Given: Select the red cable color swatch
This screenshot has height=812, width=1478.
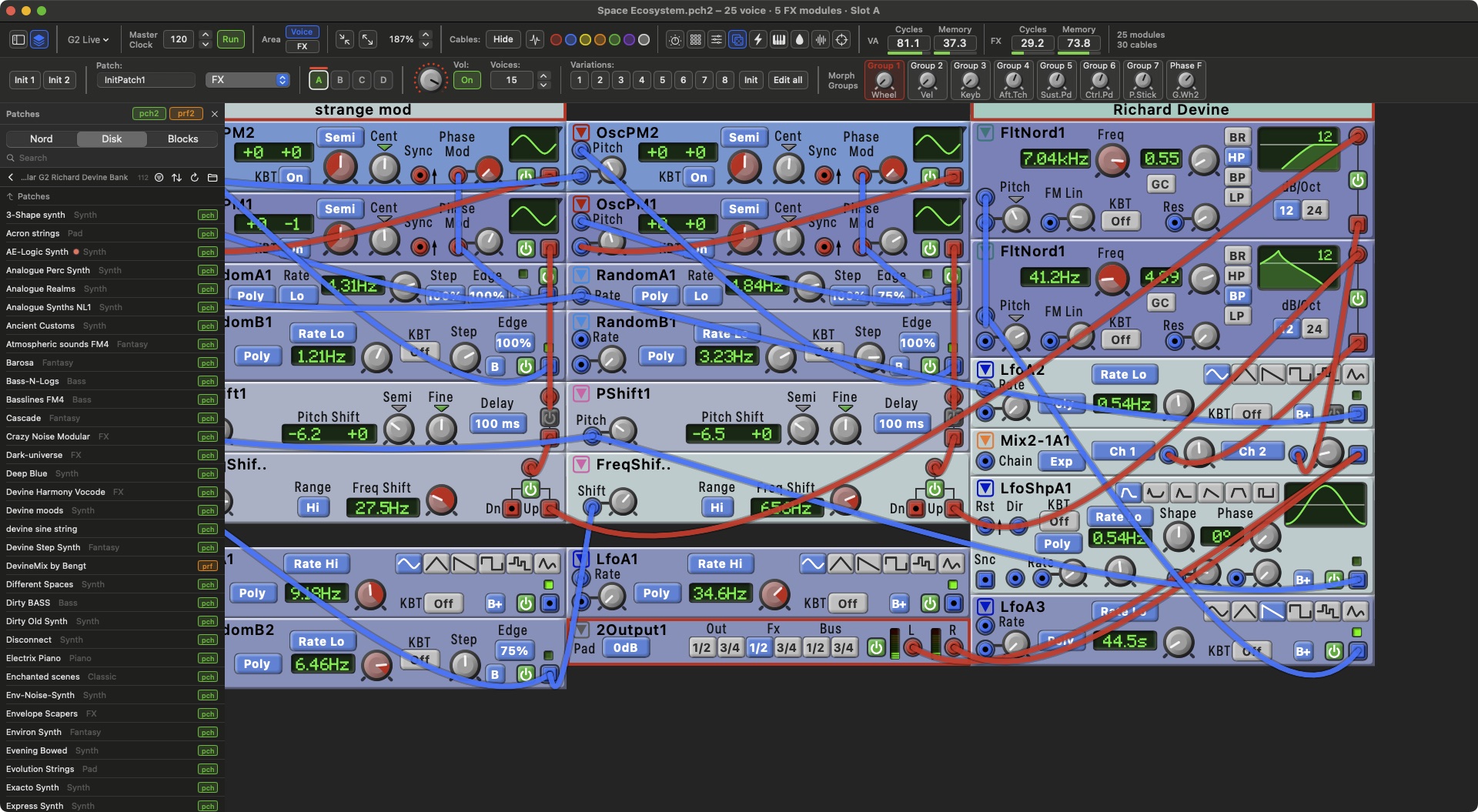Looking at the screenshot, I should coord(556,39).
